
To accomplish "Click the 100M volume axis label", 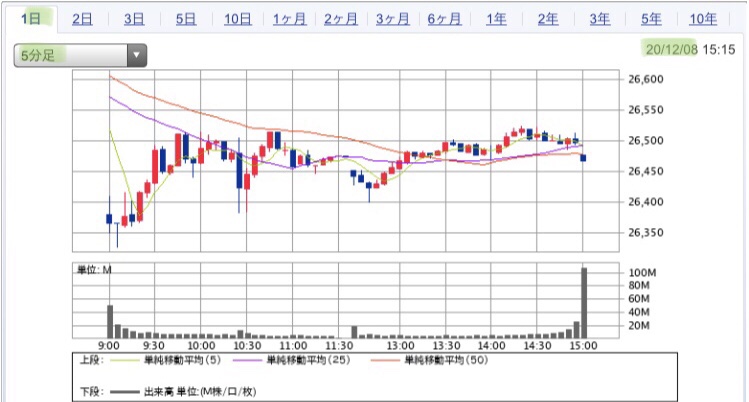I will pos(642,273).
